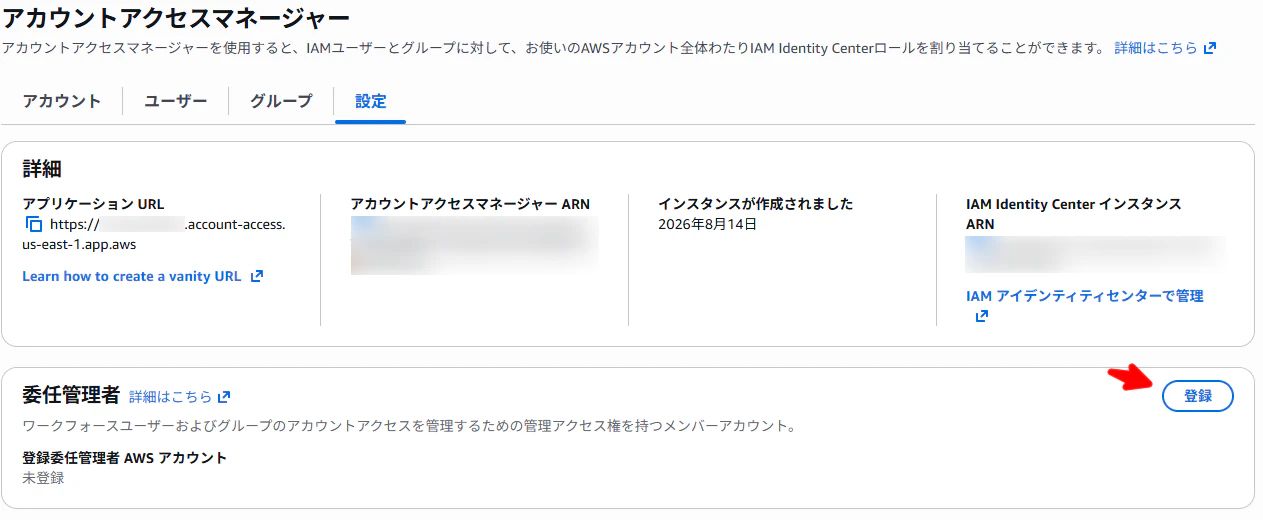
Task: Open the ユーザー tab
Action: pyautogui.click(x=176, y=101)
